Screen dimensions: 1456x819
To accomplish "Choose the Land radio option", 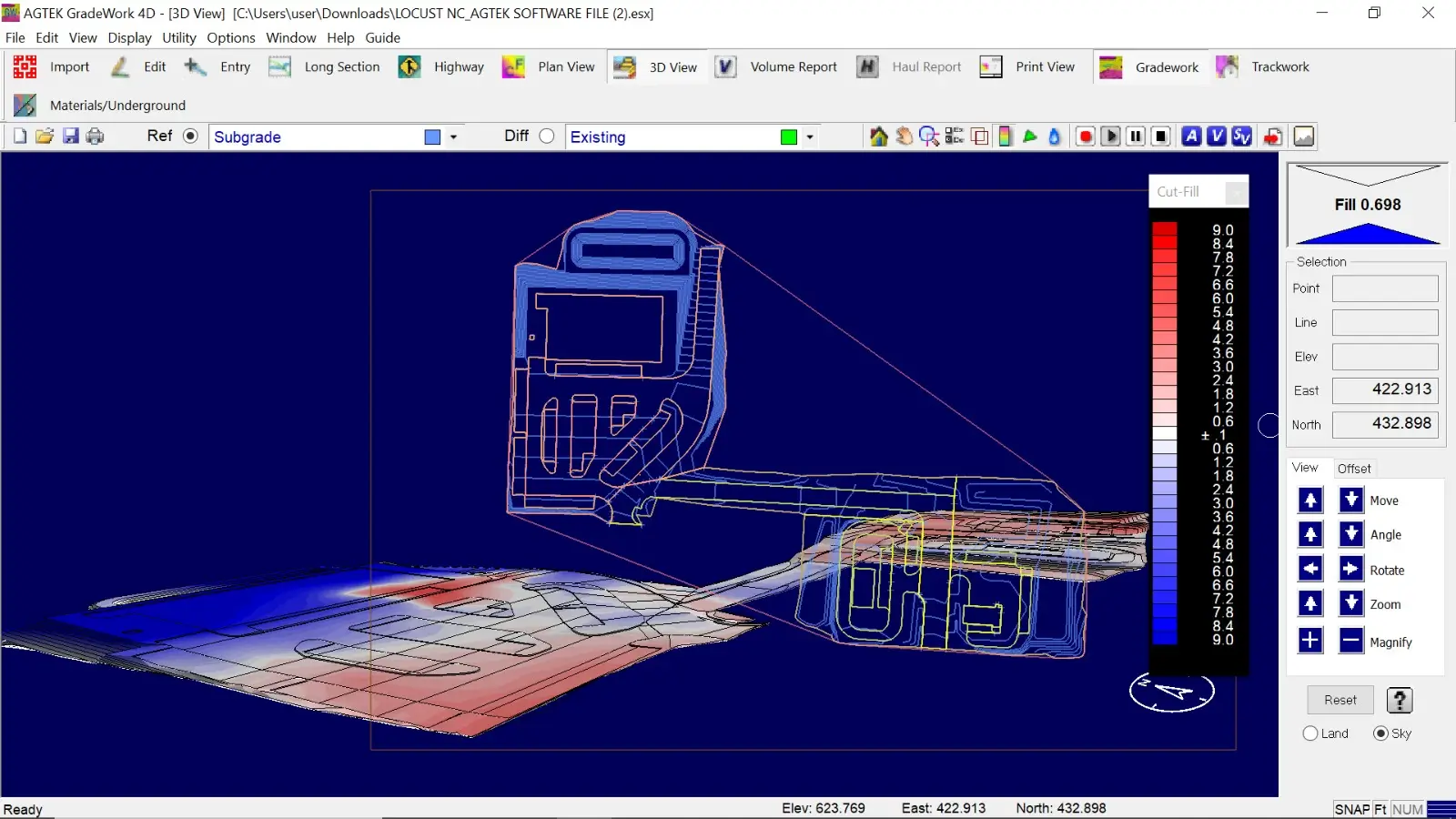I will pos(1310,733).
